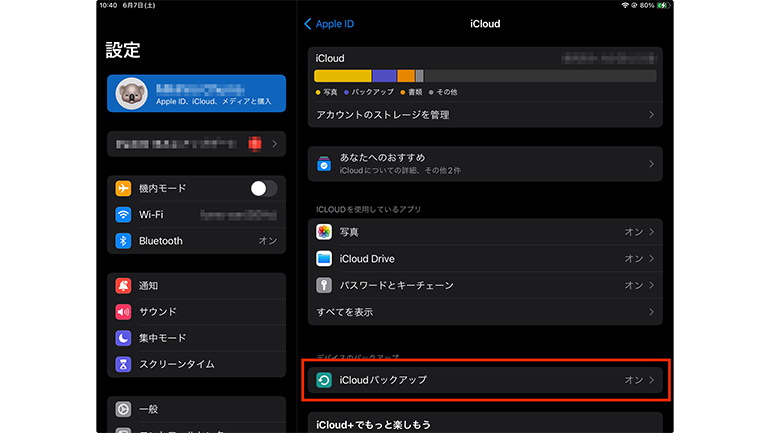770x433 pixels.
Task: Select Wi-Fi in settings sidebar
Action: pyautogui.click(x=196, y=215)
